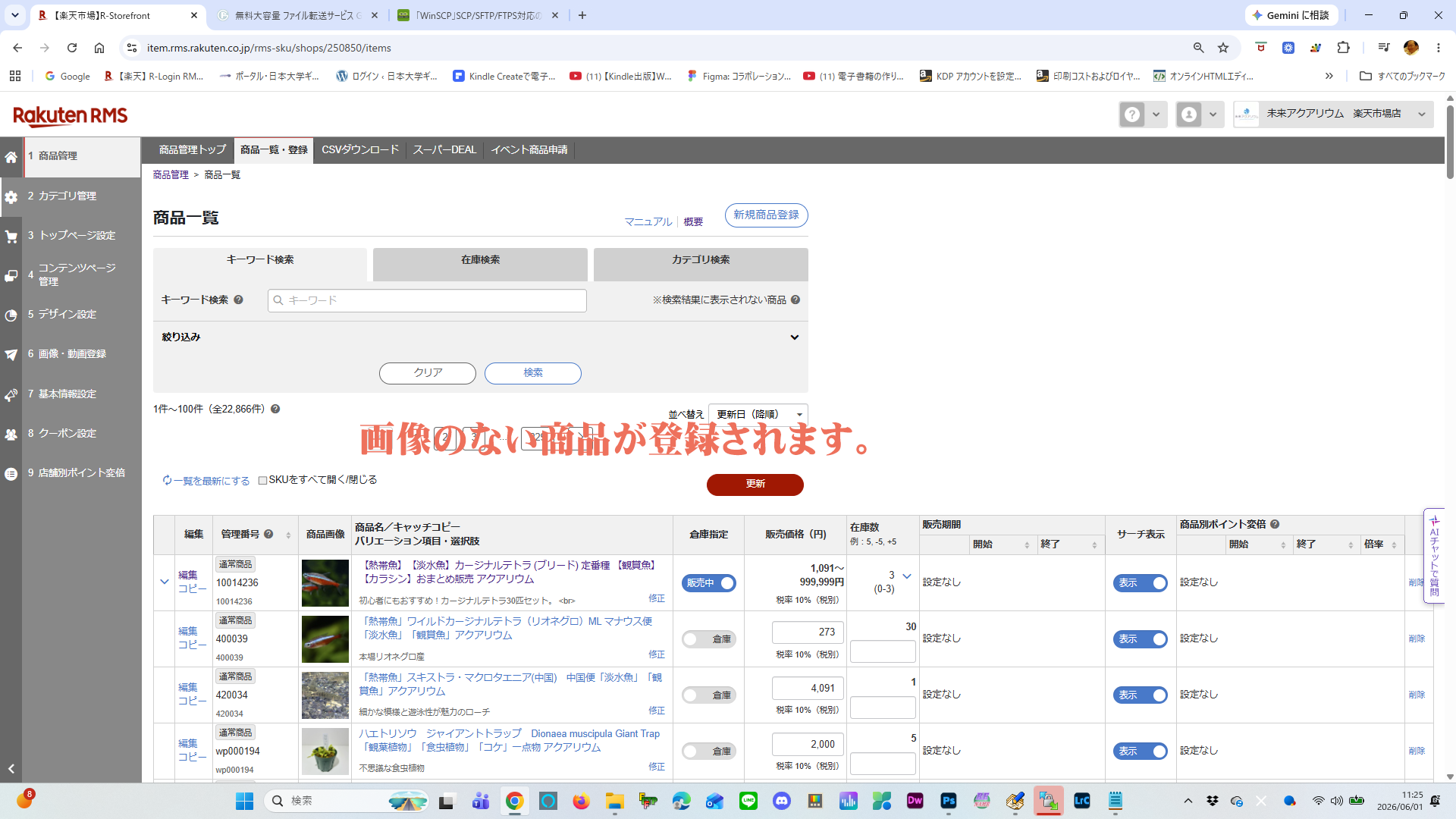Click the 検索 button
The height and width of the screenshot is (819, 1456).
point(532,373)
